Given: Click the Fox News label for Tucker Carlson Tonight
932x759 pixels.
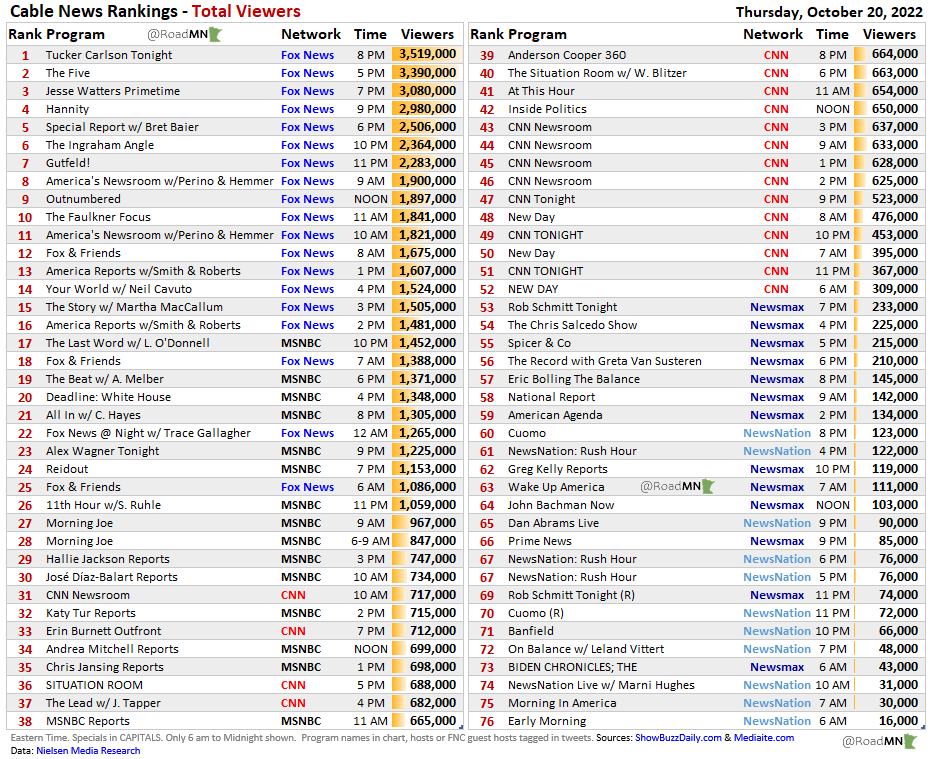Looking at the screenshot, I should [x=307, y=55].
